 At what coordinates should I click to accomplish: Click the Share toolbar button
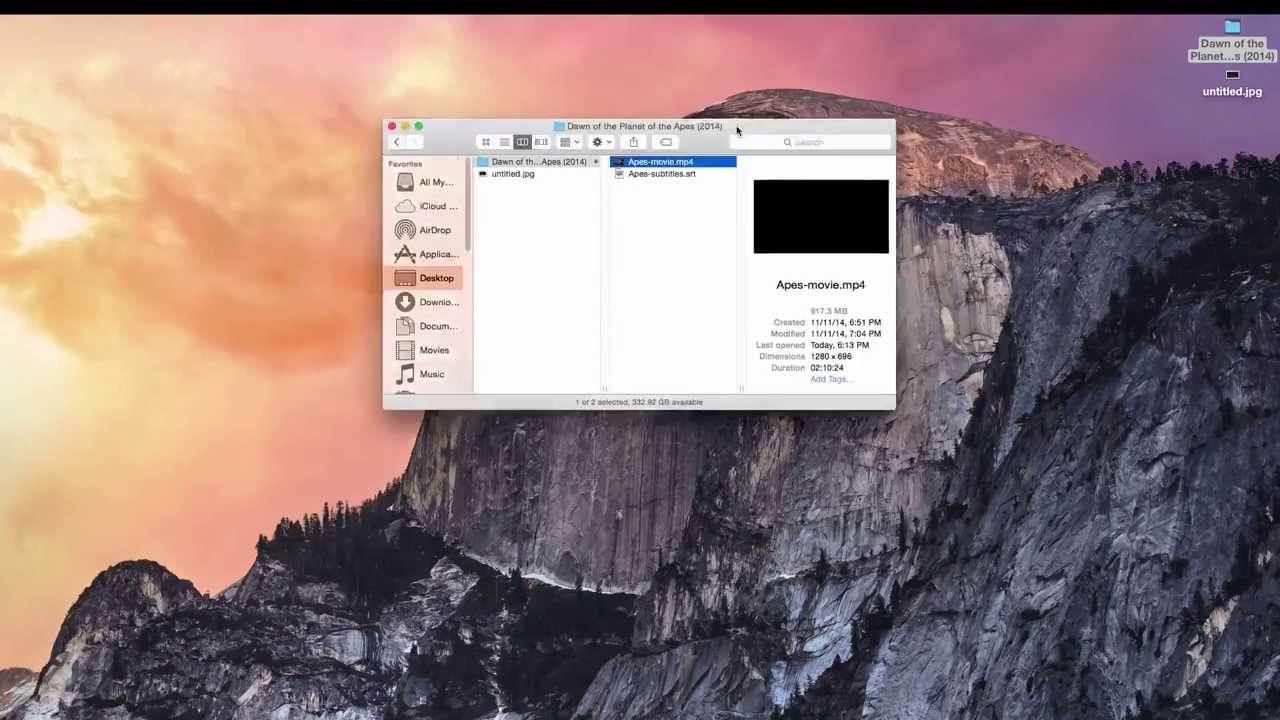pos(633,142)
